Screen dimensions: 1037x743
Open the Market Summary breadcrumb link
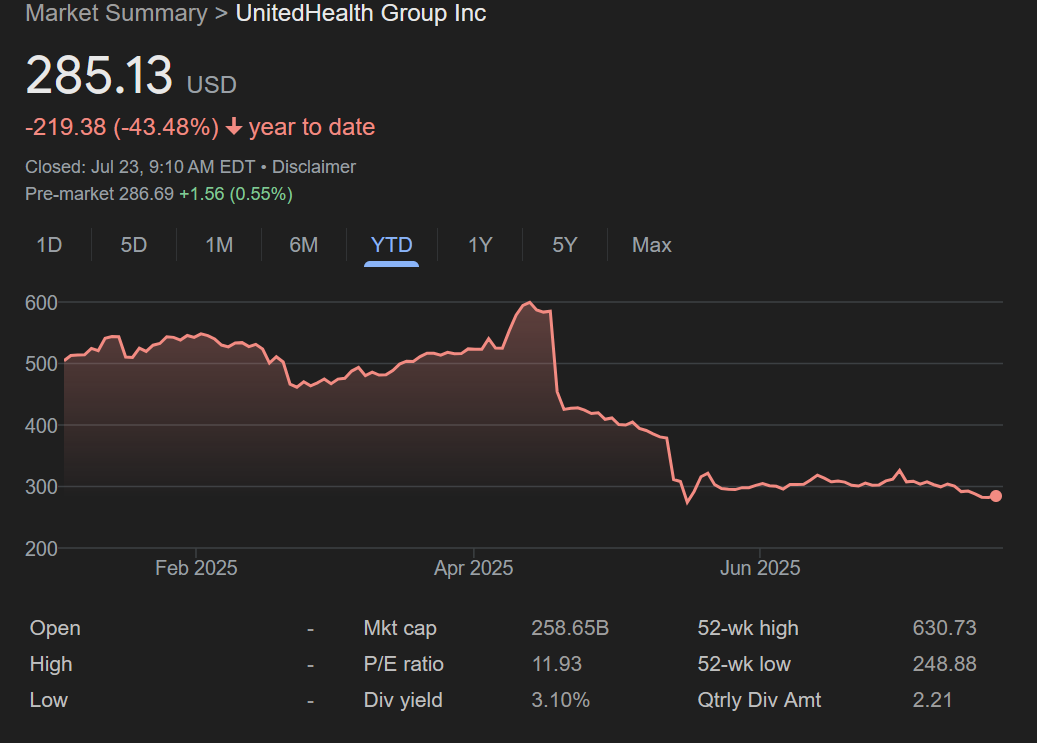(116, 13)
